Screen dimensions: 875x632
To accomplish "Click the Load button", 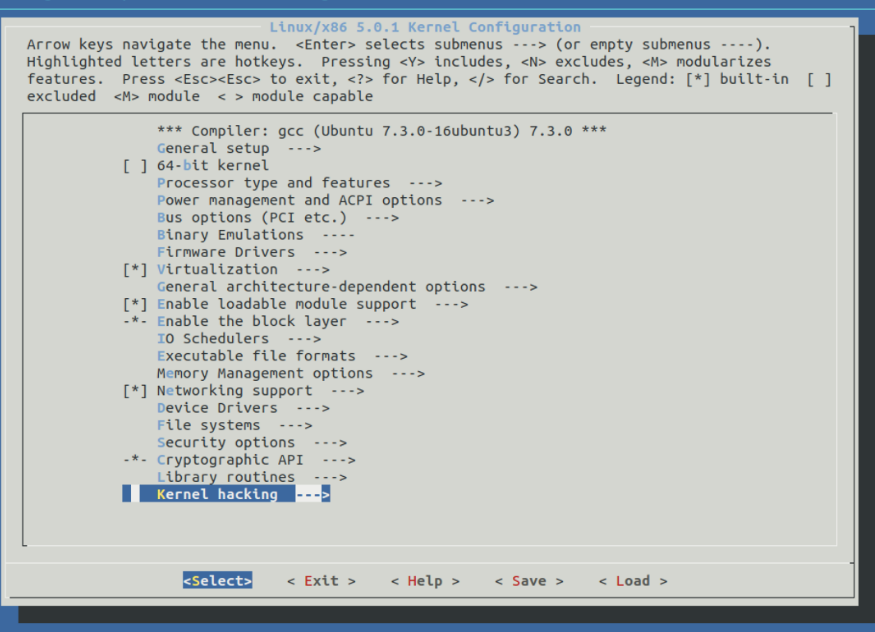I will 633,581.
